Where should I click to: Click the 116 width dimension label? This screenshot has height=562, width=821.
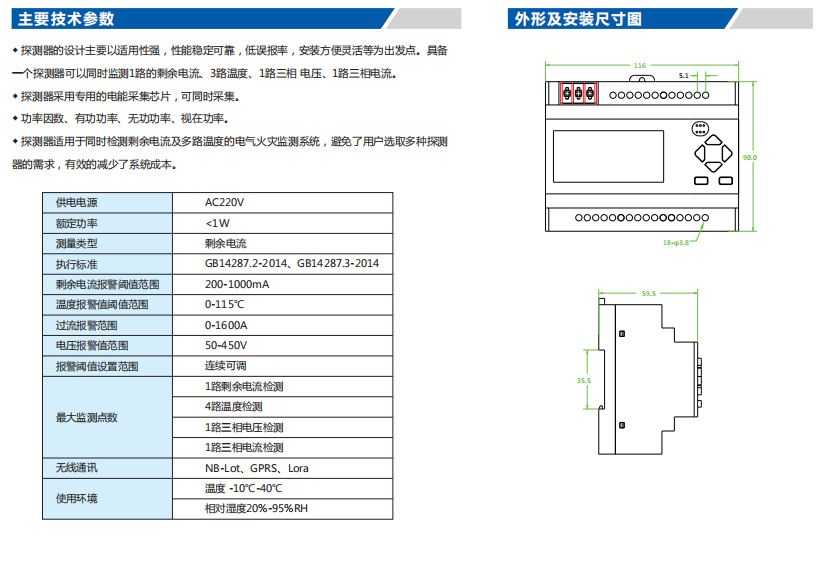click(x=639, y=65)
